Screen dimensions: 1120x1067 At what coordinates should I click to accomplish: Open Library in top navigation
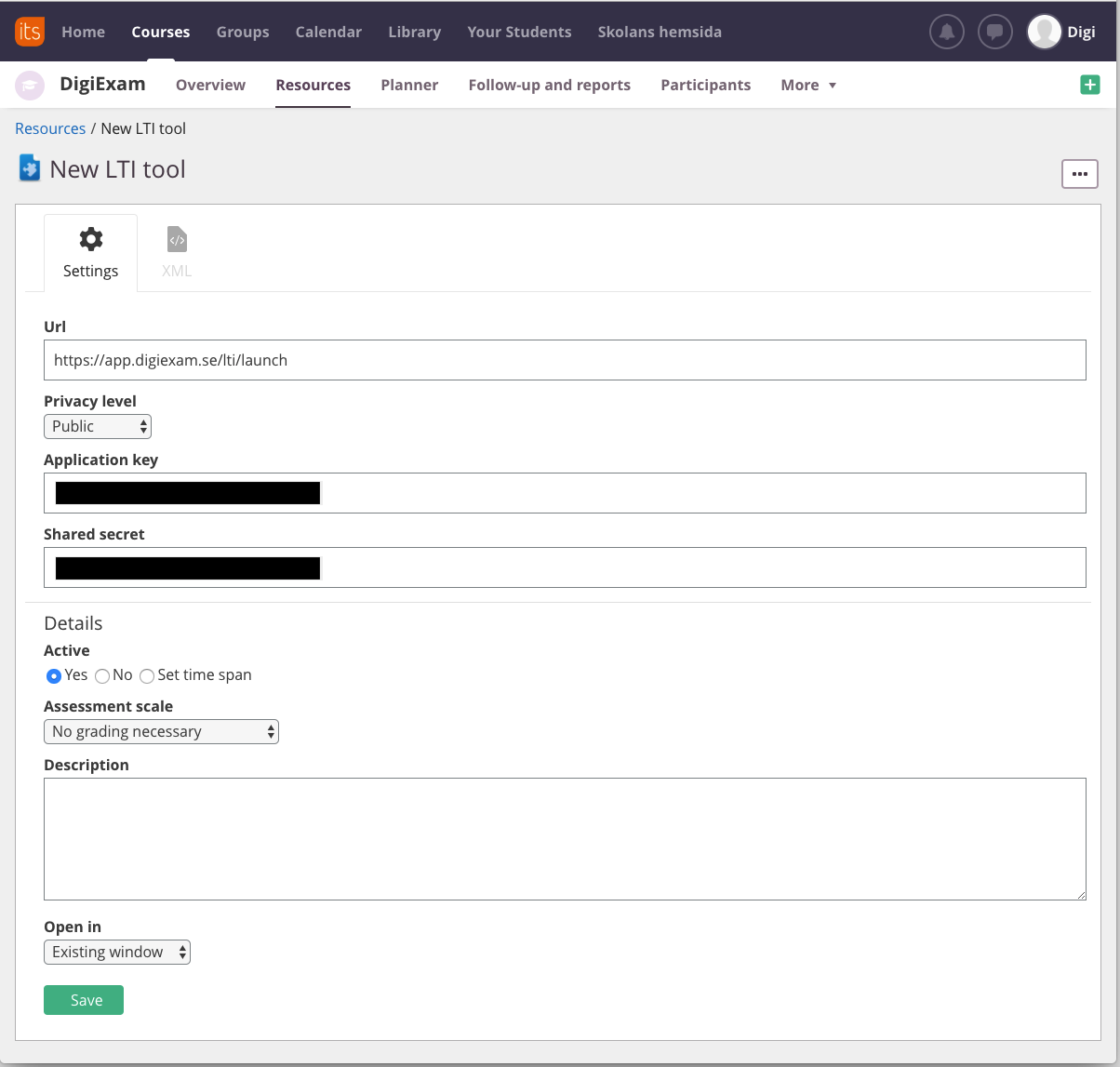point(415,32)
